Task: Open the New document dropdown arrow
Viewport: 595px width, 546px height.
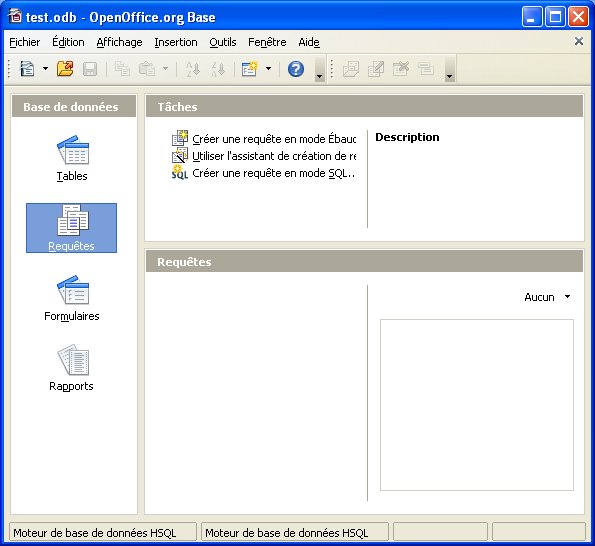Action: click(45, 69)
